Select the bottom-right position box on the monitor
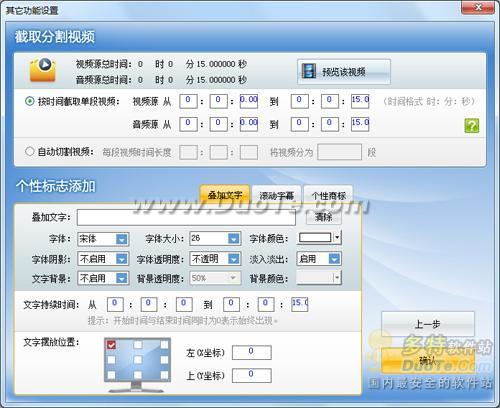The image size is (500, 408). 164,375
